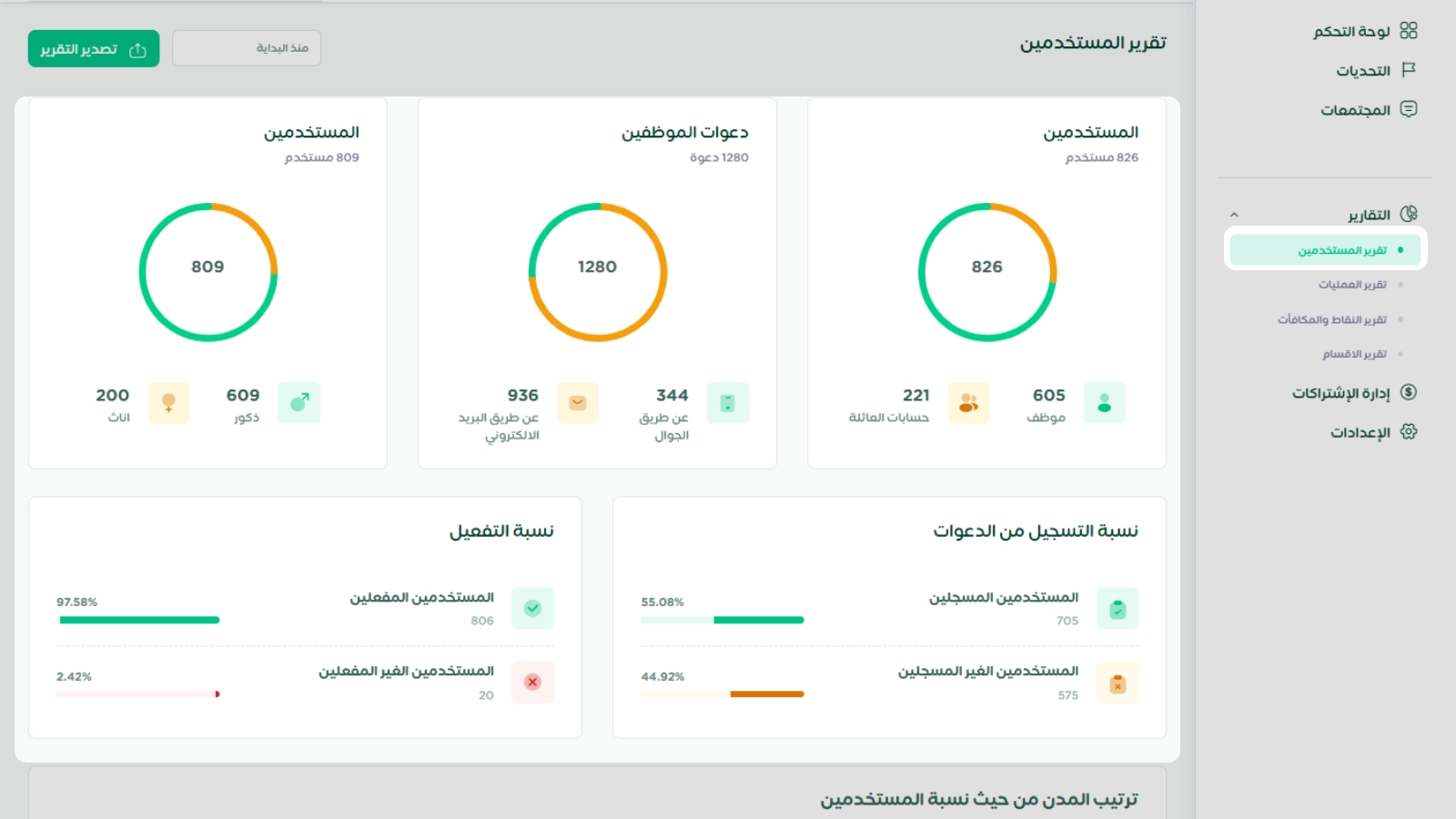Click the 55.08% registered users progress bar
The height and width of the screenshot is (819, 1456).
click(x=723, y=620)
